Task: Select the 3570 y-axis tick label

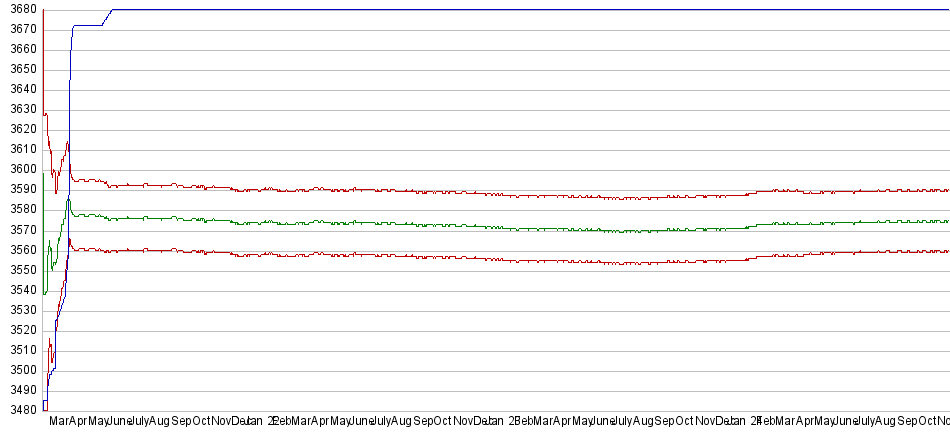Action: pos(23,230)
